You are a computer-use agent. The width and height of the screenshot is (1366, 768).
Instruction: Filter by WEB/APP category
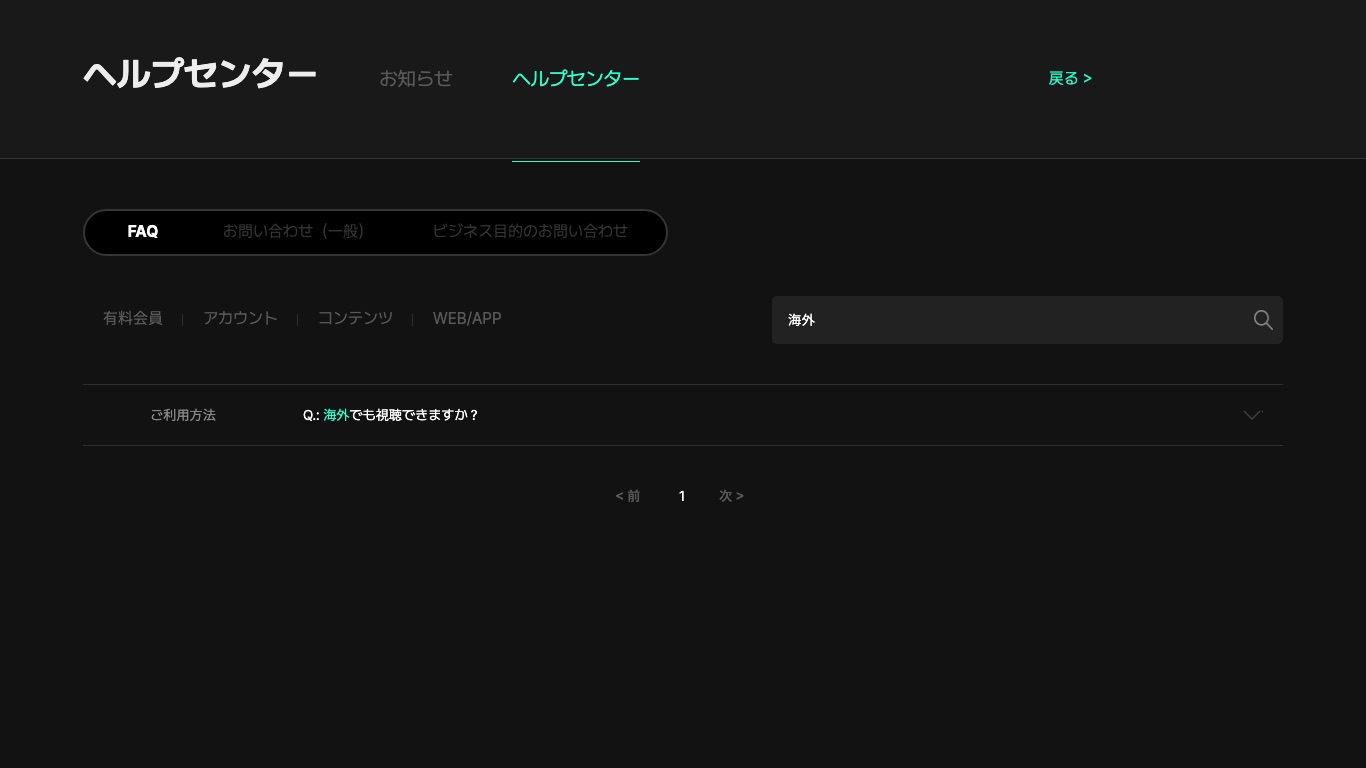click(467, 318)
